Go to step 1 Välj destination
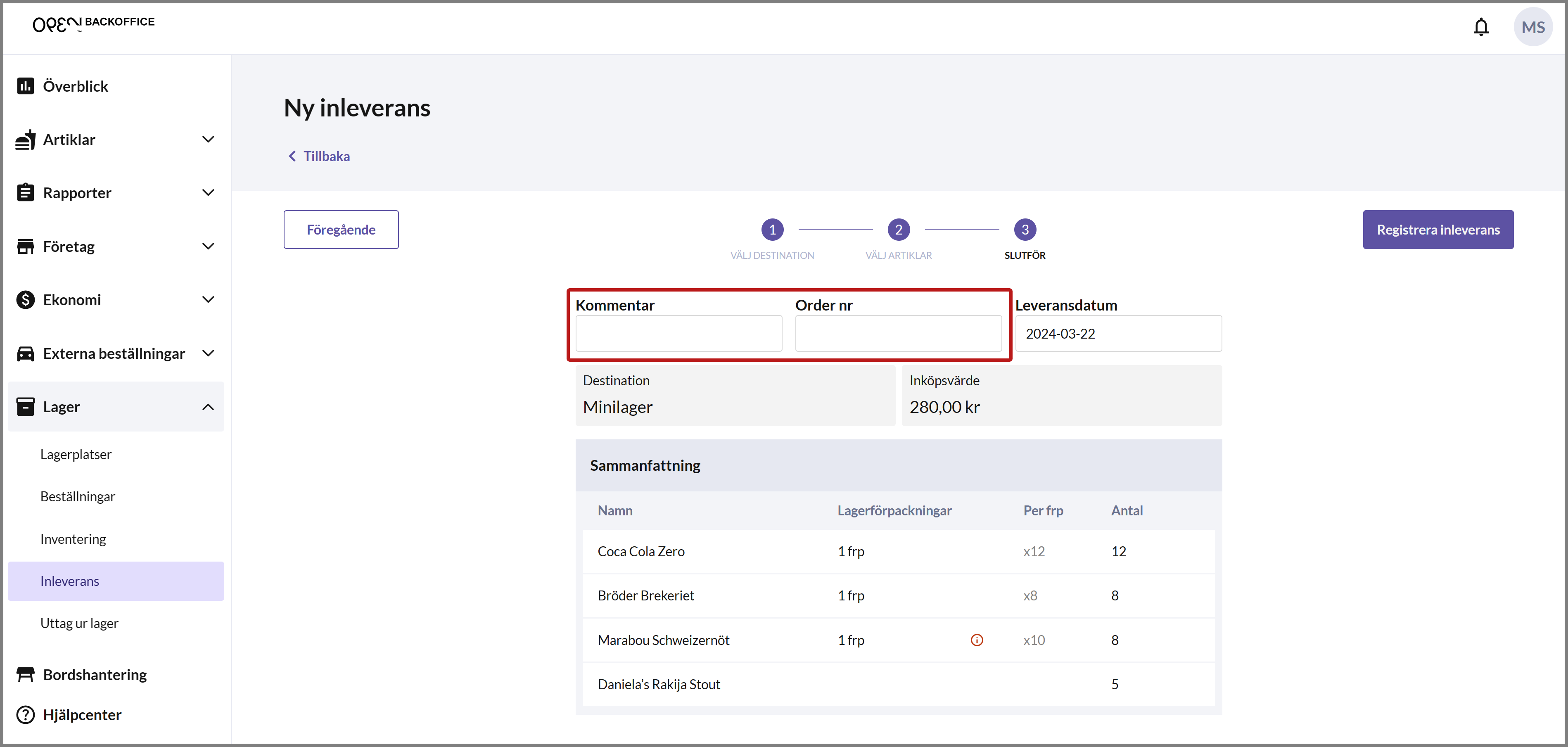The image size is (1568, 747). [772, 230]
